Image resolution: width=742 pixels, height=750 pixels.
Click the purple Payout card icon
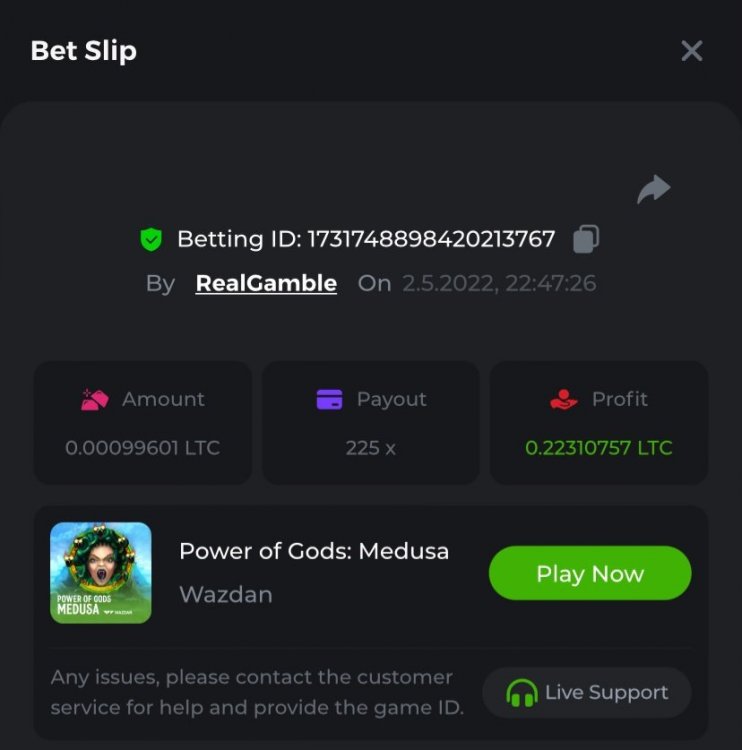(330, 399)
